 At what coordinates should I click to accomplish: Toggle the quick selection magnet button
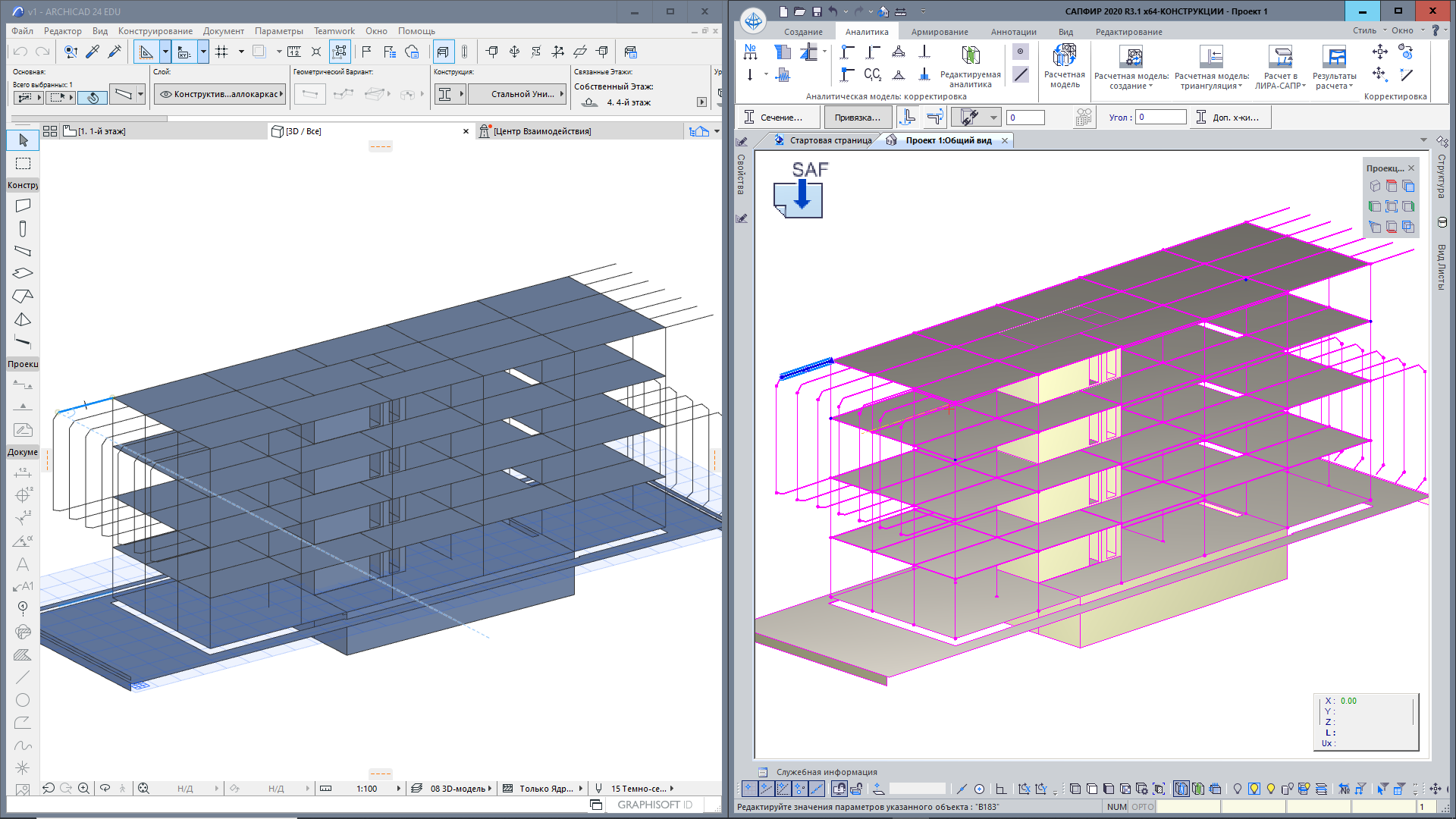coord(93,97)
